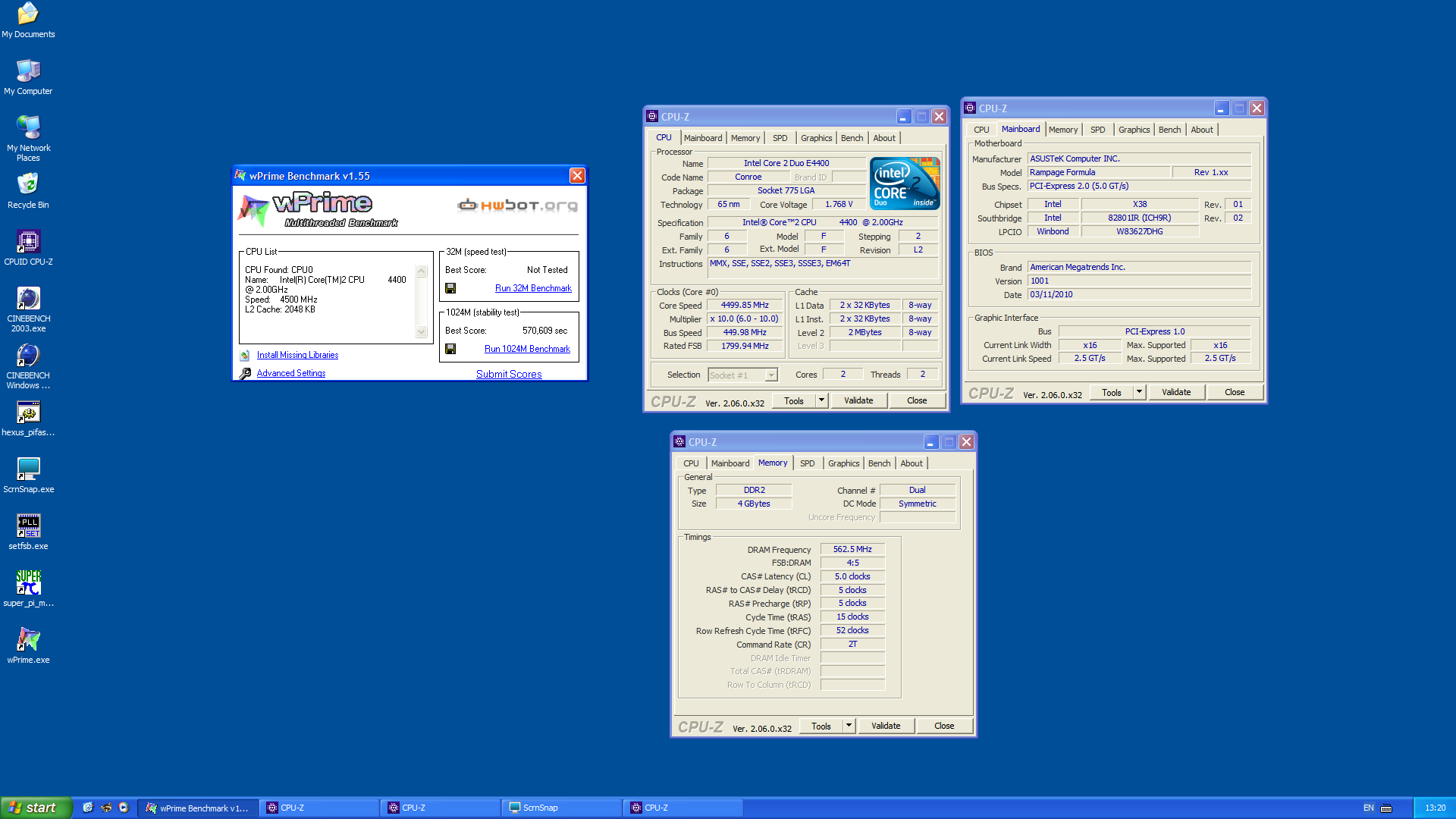Launch setfsb.exe desktop shortcut
1456x819 pixels.
point(28,532)
